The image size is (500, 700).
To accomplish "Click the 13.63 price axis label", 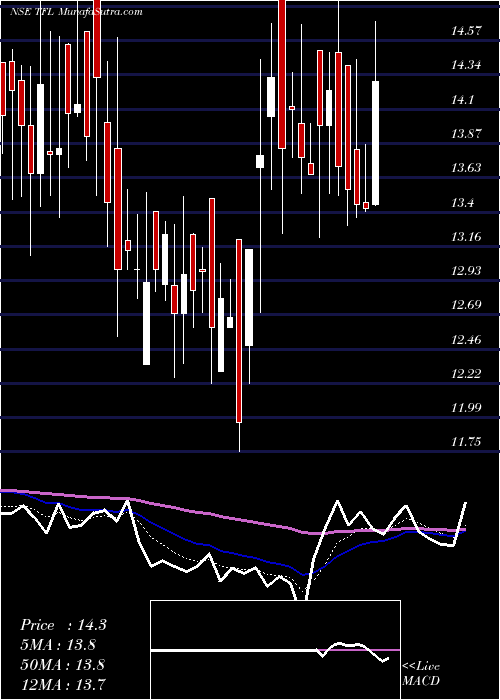I will tap(466, 168).
